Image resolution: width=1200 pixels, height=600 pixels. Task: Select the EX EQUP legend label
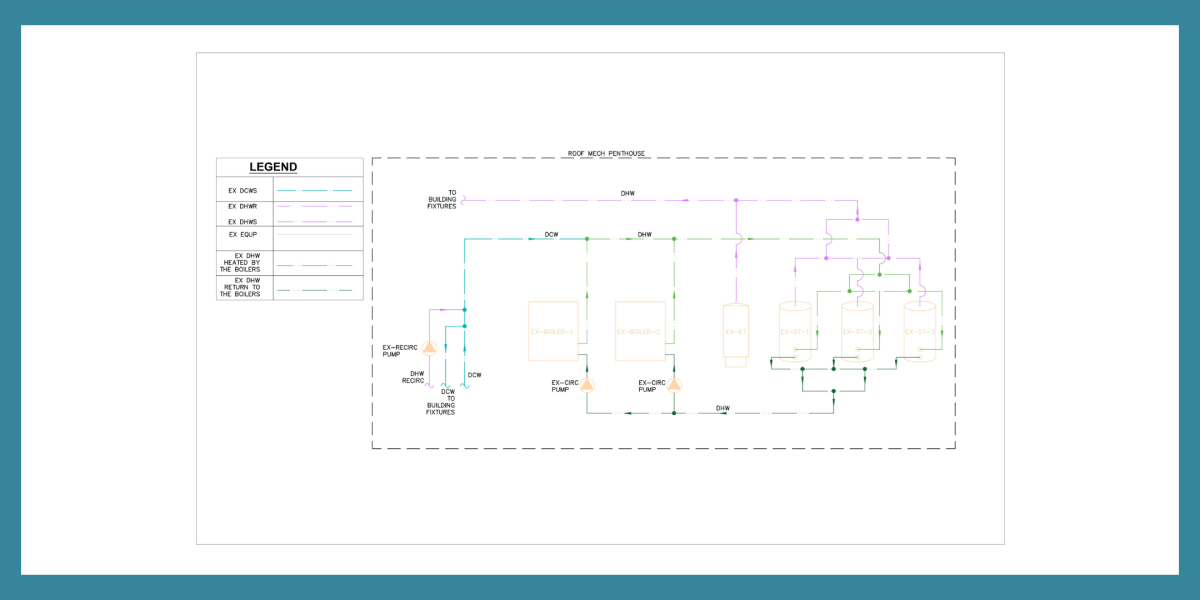pyautogui.click(x=244, y=234)
